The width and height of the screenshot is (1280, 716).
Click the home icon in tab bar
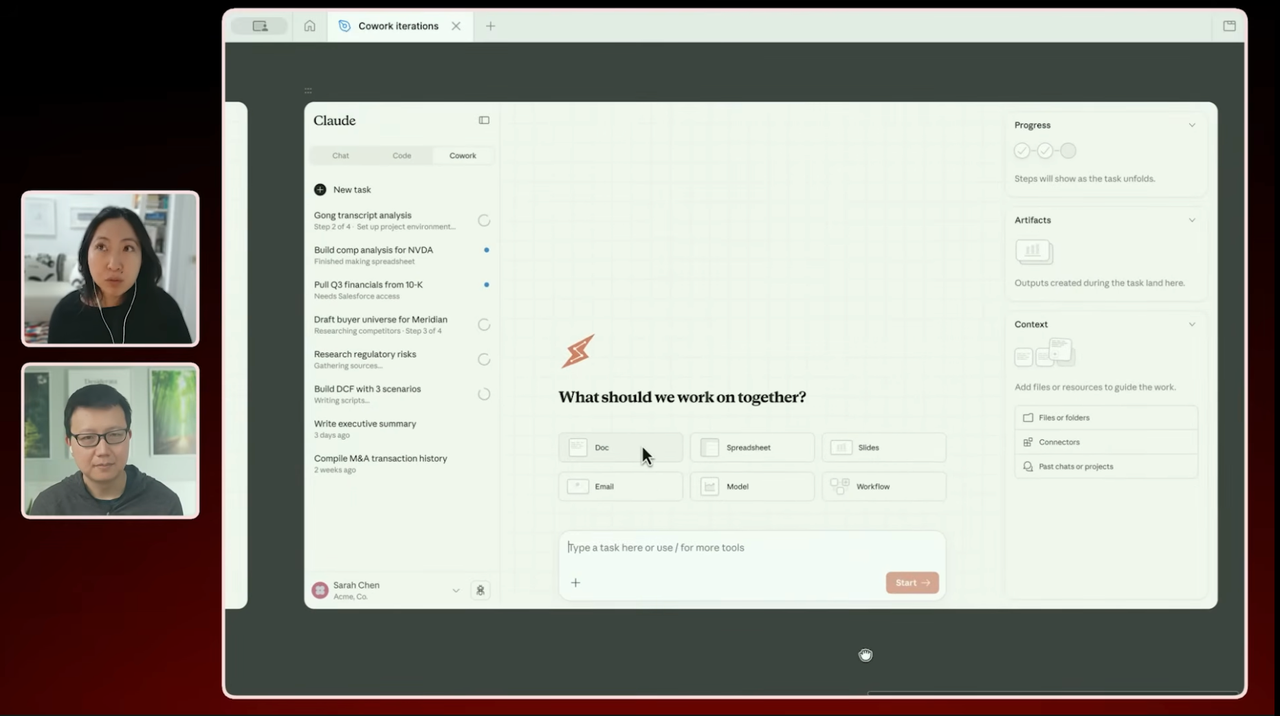(310, 26)
